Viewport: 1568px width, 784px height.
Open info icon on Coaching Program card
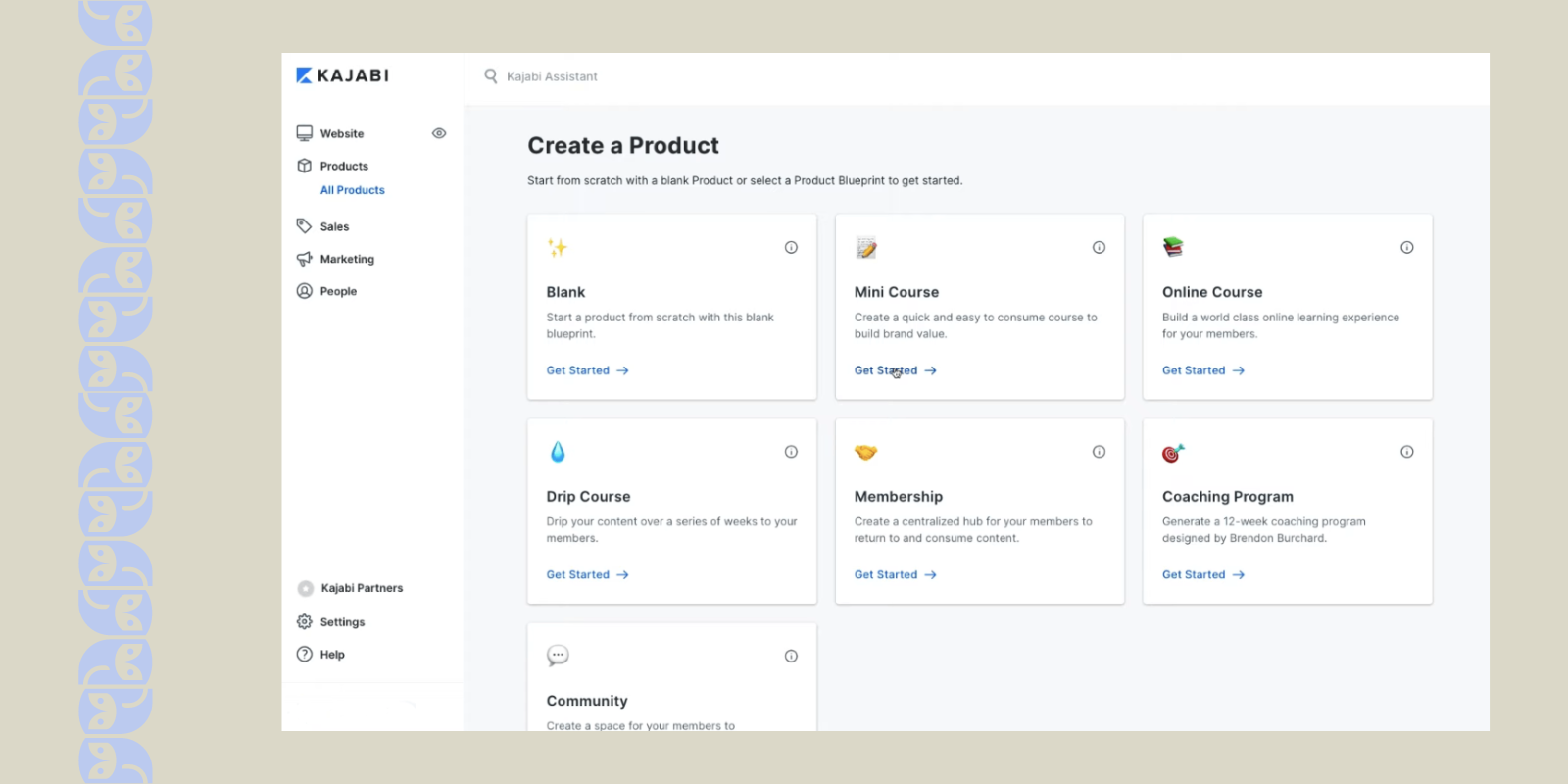[x=1406, y=452]
